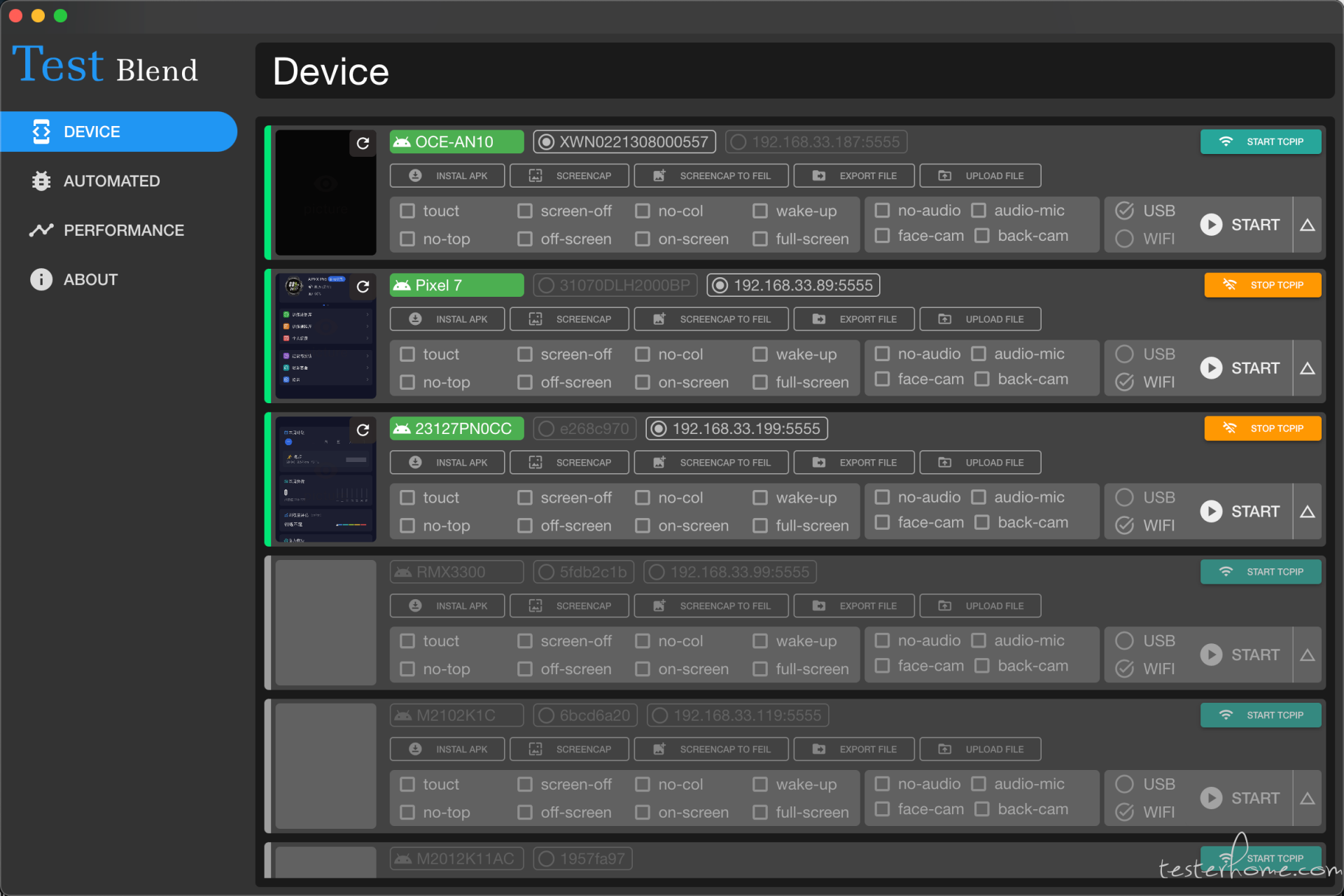The height and width of the screenshot is (896, 1344).
Task: Select address 192.168.33.199:5555 radio
Action: coord(659,429)
